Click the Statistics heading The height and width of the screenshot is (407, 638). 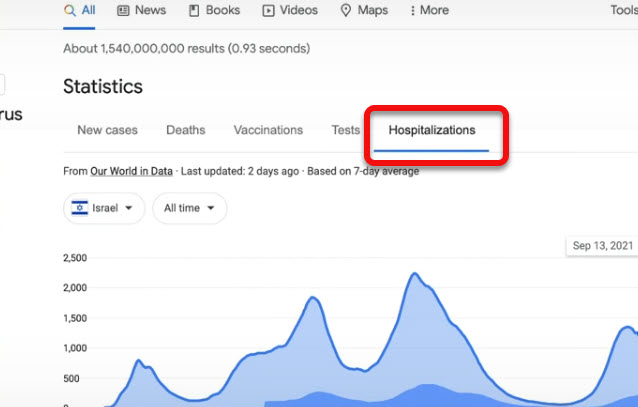(x=103, y=87)
